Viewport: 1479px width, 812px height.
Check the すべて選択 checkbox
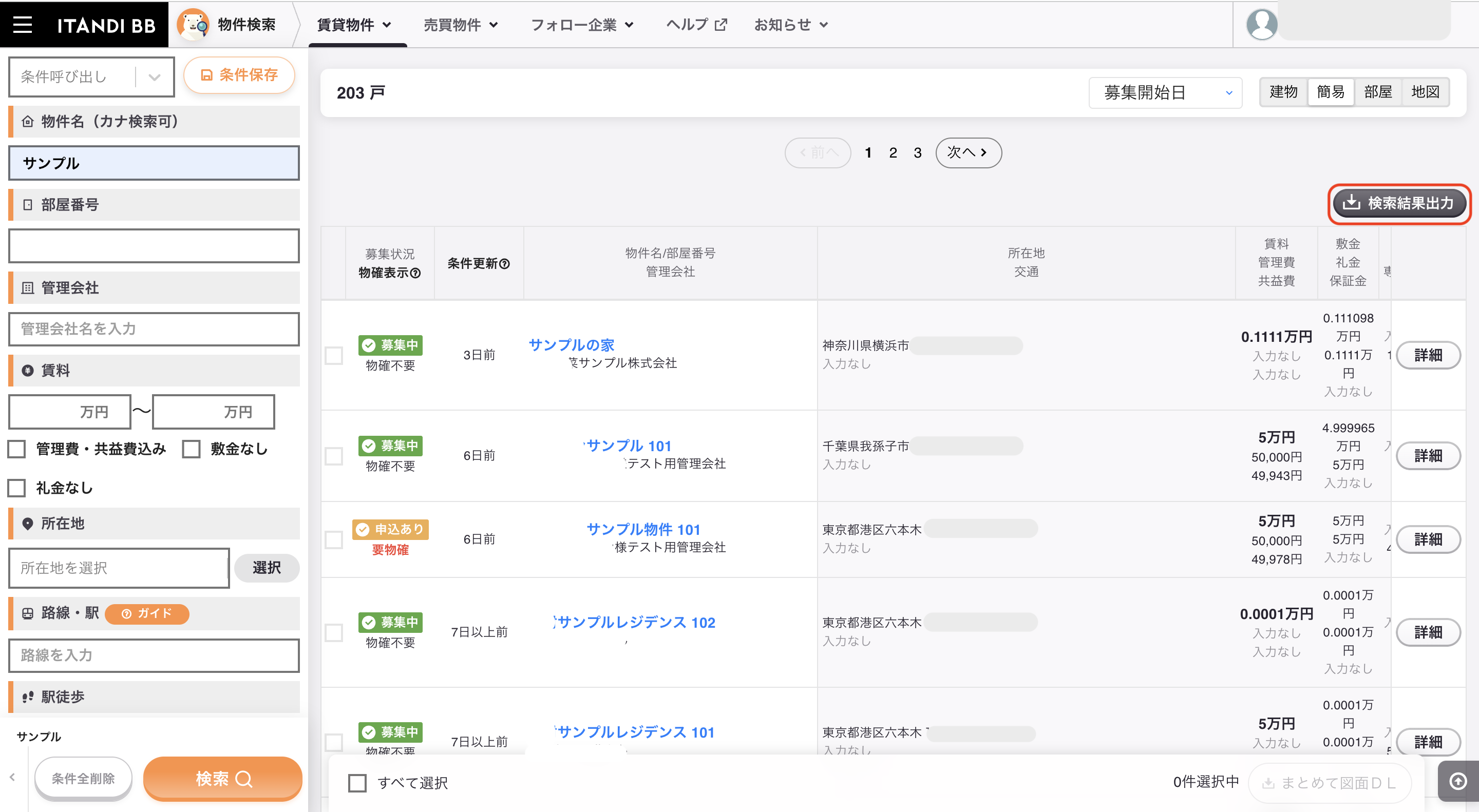357,783
